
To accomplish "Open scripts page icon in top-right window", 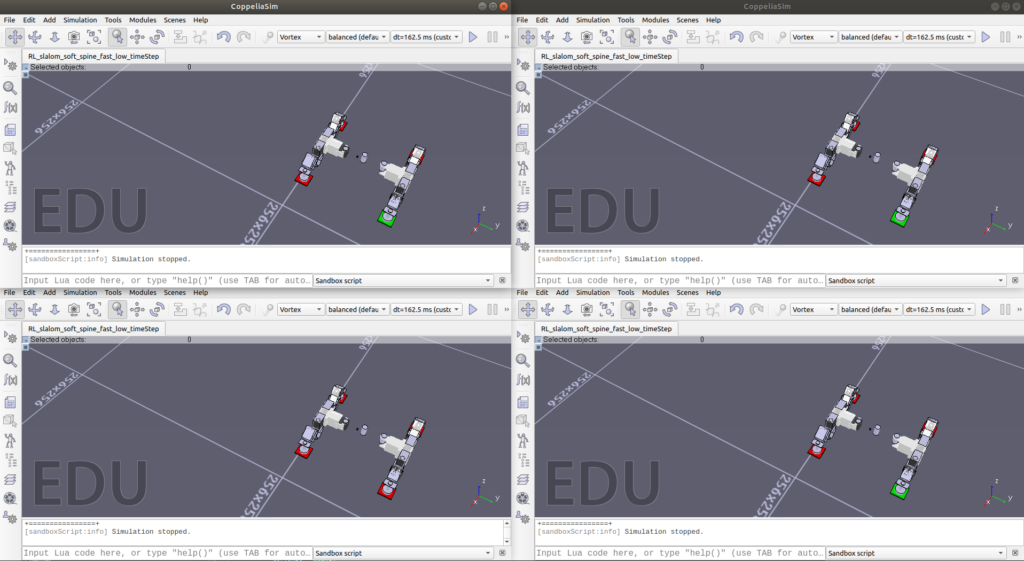I will click(x=523, y=130).
